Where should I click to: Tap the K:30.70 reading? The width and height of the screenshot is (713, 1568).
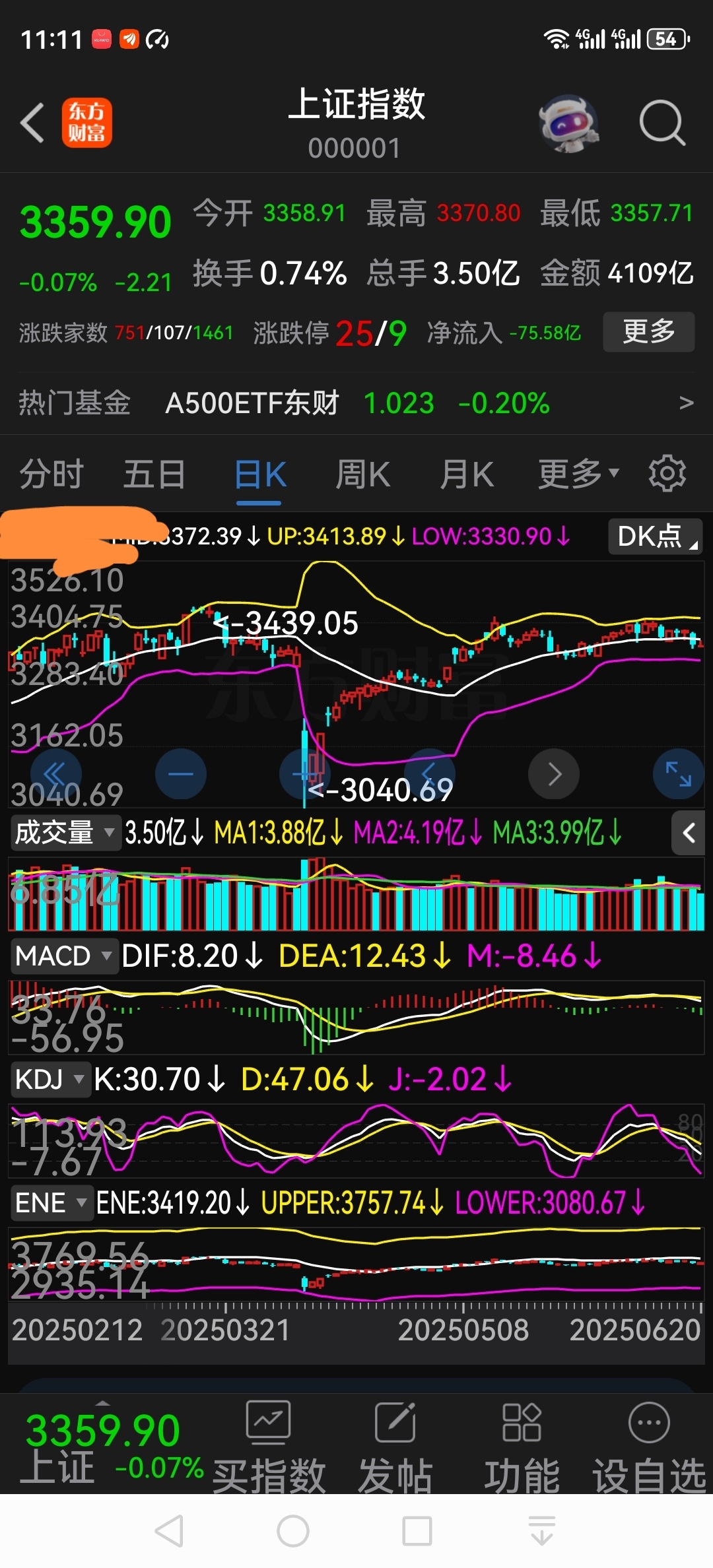(158, 1080)
